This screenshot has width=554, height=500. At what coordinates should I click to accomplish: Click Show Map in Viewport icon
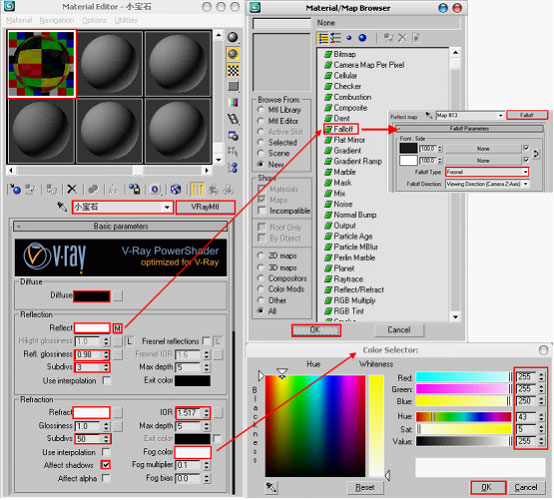176,189
